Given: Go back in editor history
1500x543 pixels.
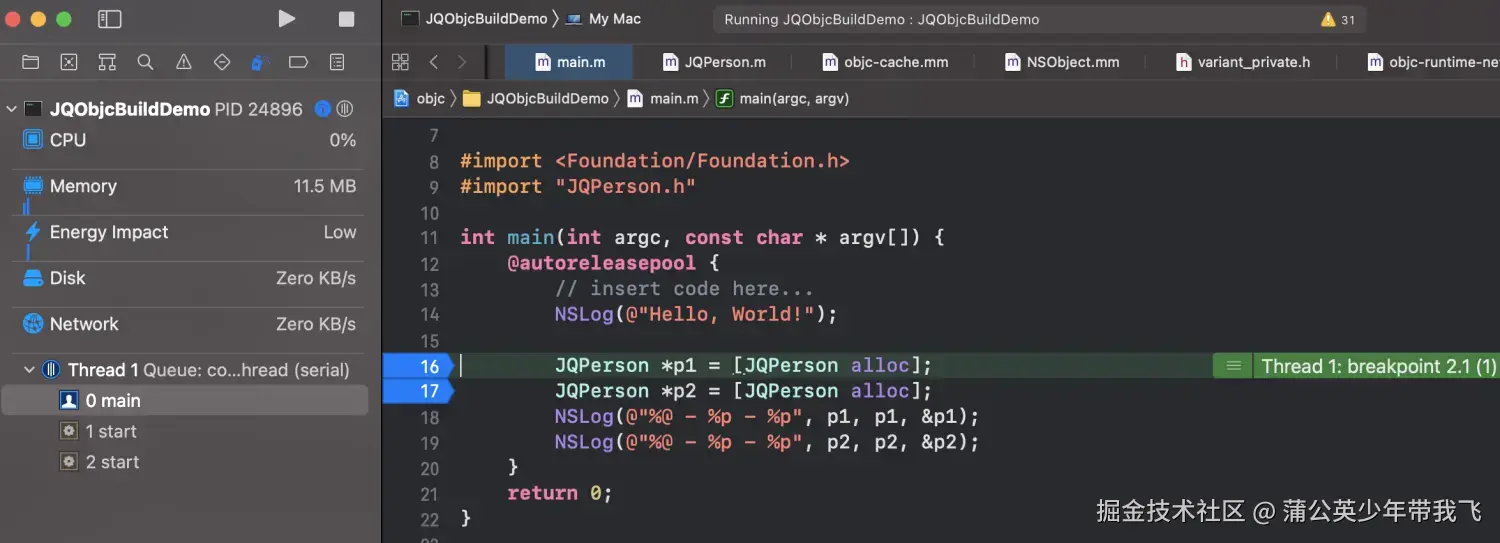Looking at the screenshot, I should (433, 62).
